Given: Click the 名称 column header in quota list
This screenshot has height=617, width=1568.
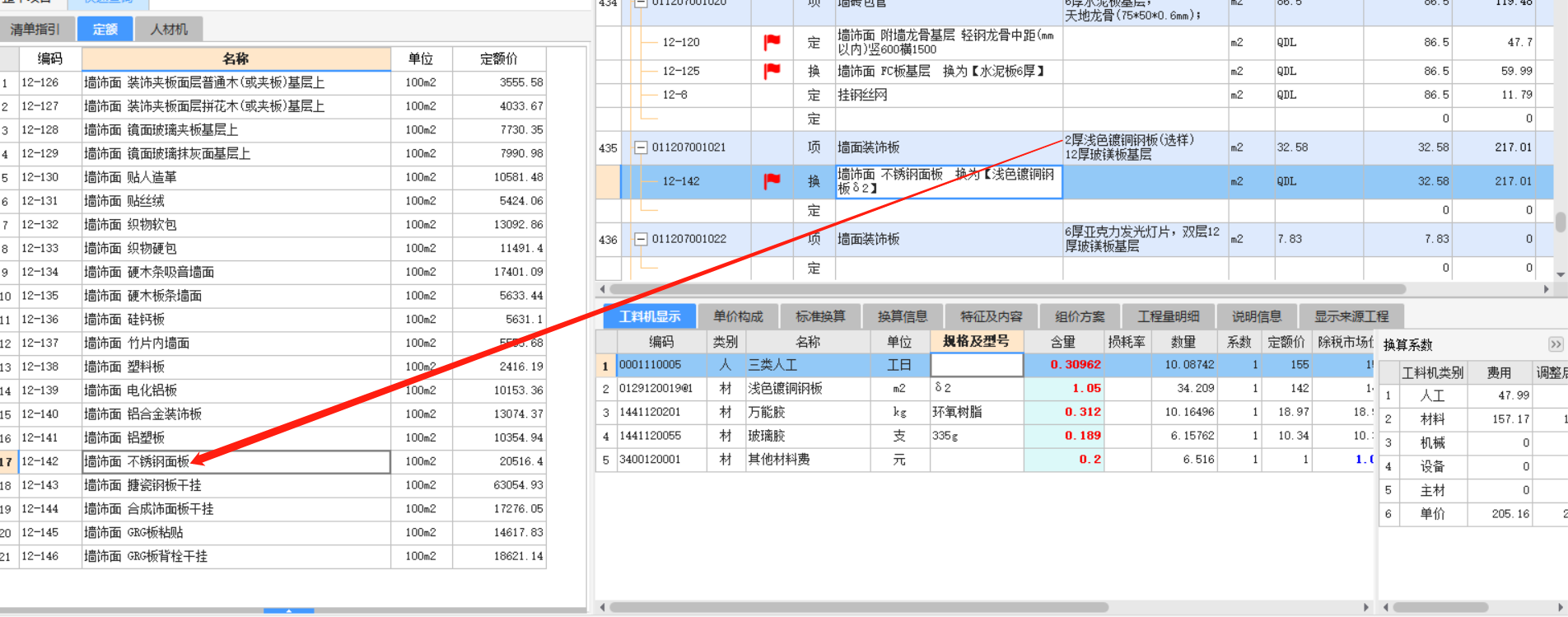Looking at the screenshot, I should [236, 58].
